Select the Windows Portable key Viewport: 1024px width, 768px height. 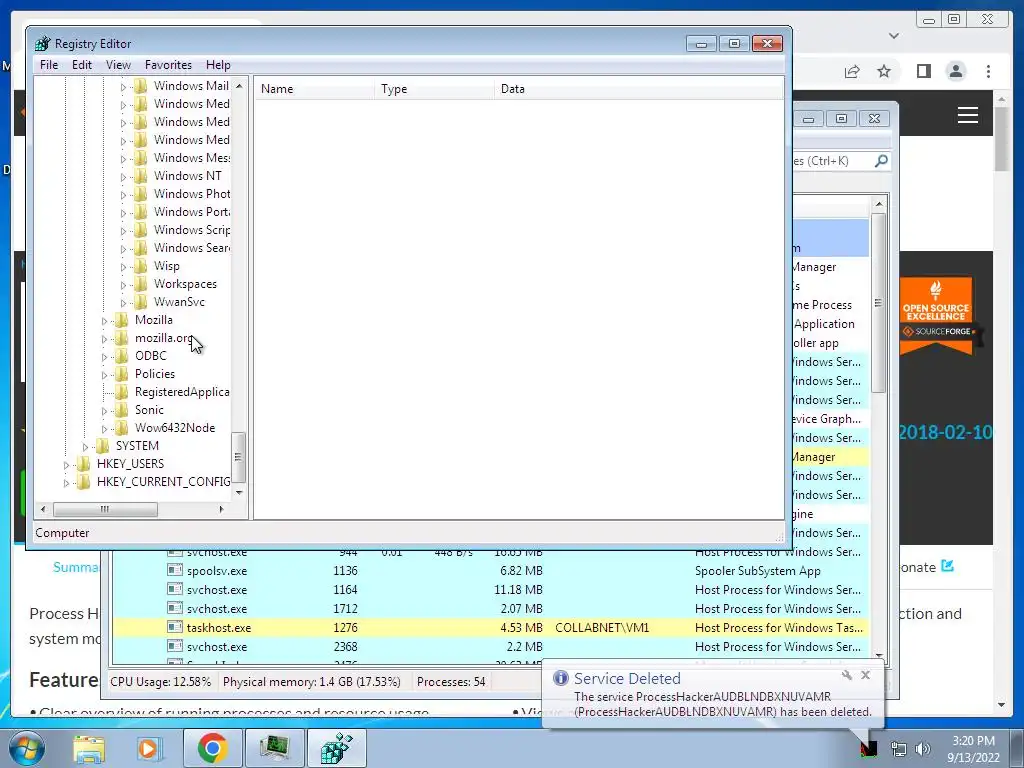[x=191, y=212]
